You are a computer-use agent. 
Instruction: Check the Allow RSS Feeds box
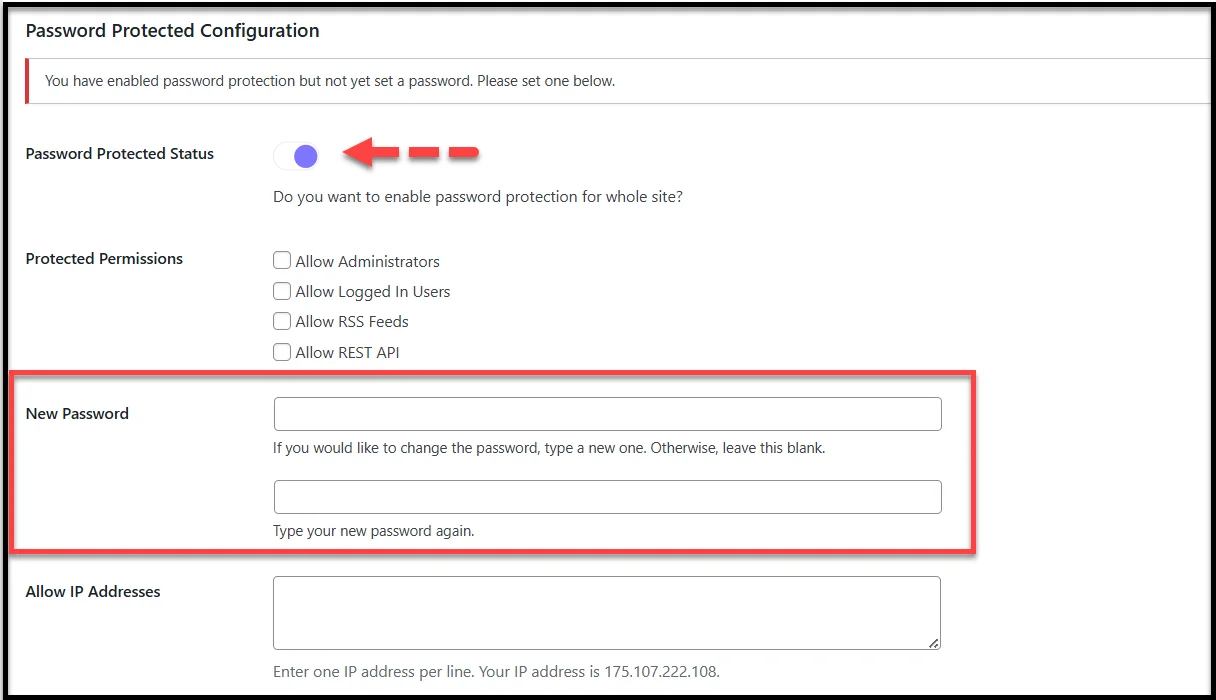click(282, 321)
